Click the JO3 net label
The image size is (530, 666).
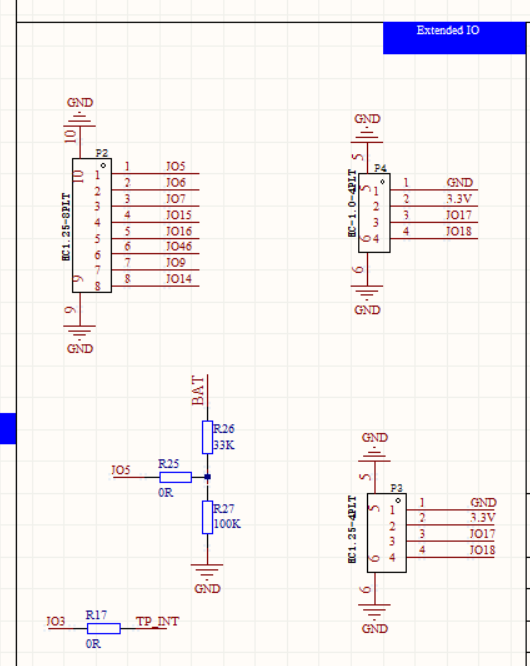pyautogui.click(x=56, y=622)
